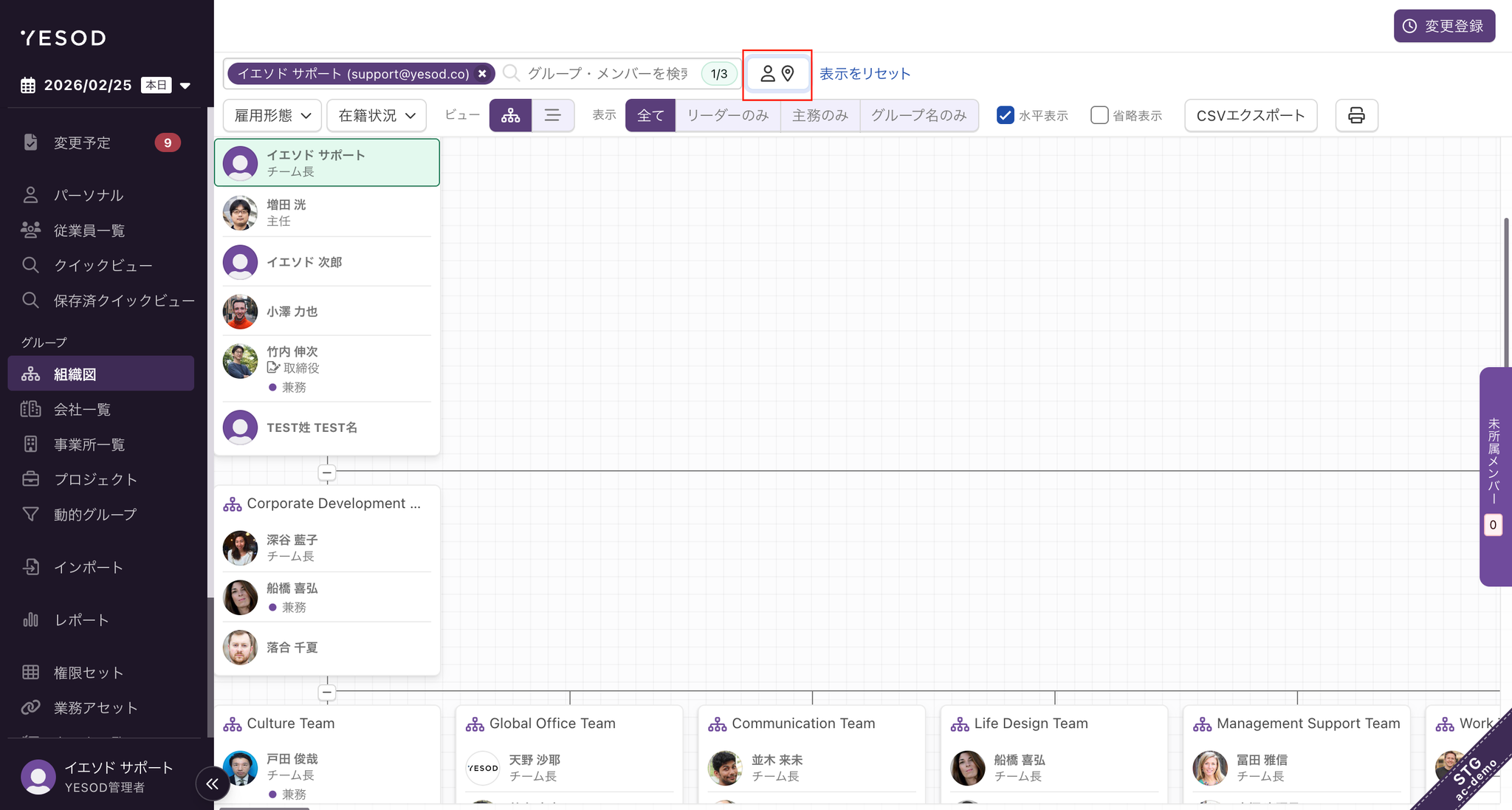1512x810 pixels.
Task: Enable the 省略表示 checkbox
Action: 1099,115
